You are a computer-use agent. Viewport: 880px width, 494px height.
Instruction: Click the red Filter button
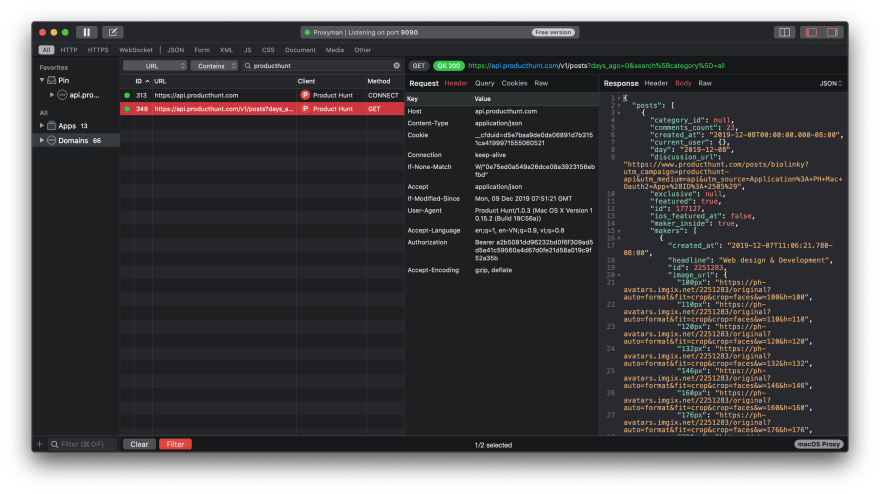175,444
